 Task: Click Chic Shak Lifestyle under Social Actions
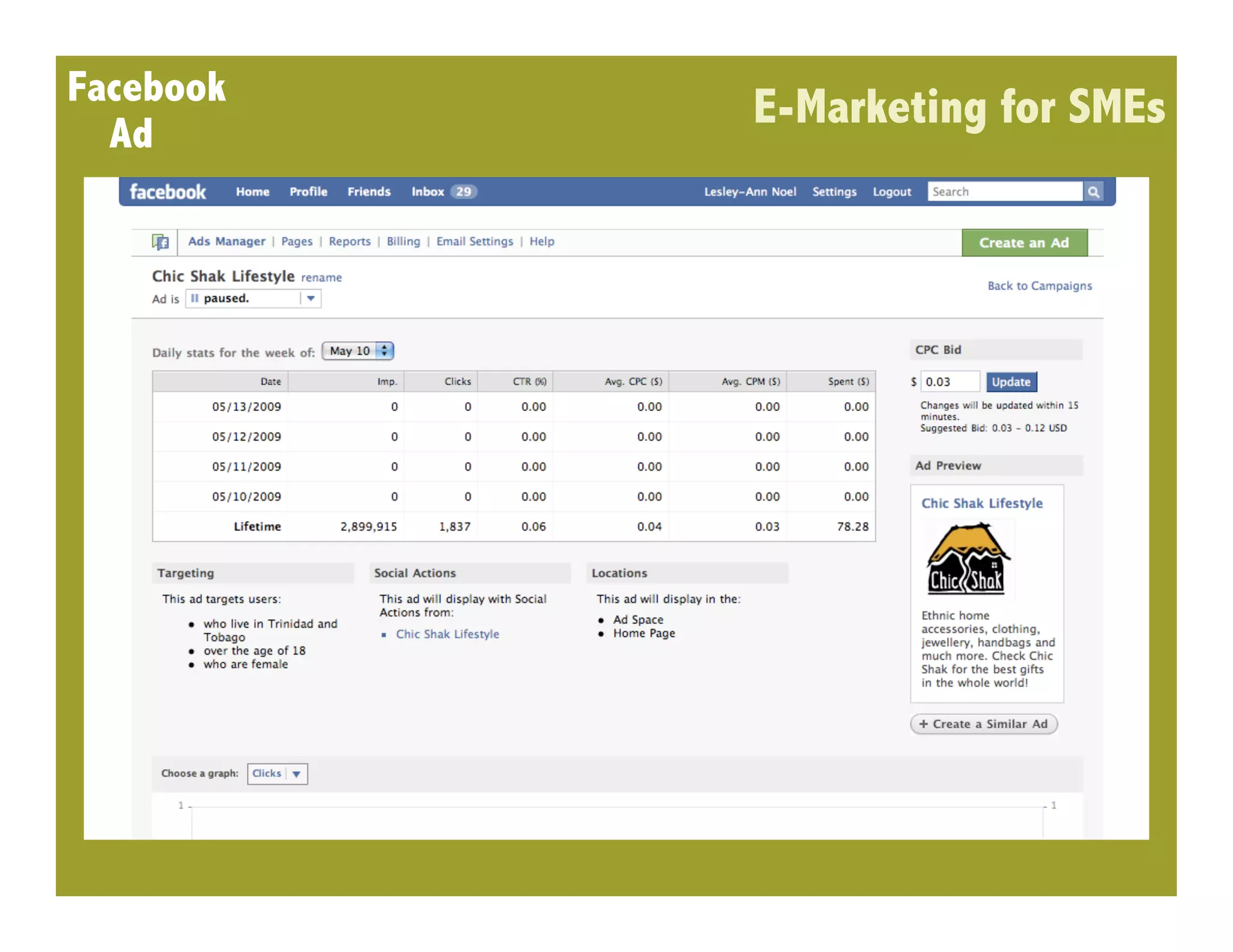point(447,634)
